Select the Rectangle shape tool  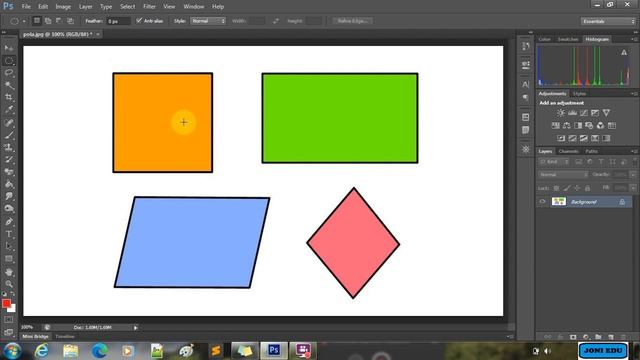click(x=9, y=259)
